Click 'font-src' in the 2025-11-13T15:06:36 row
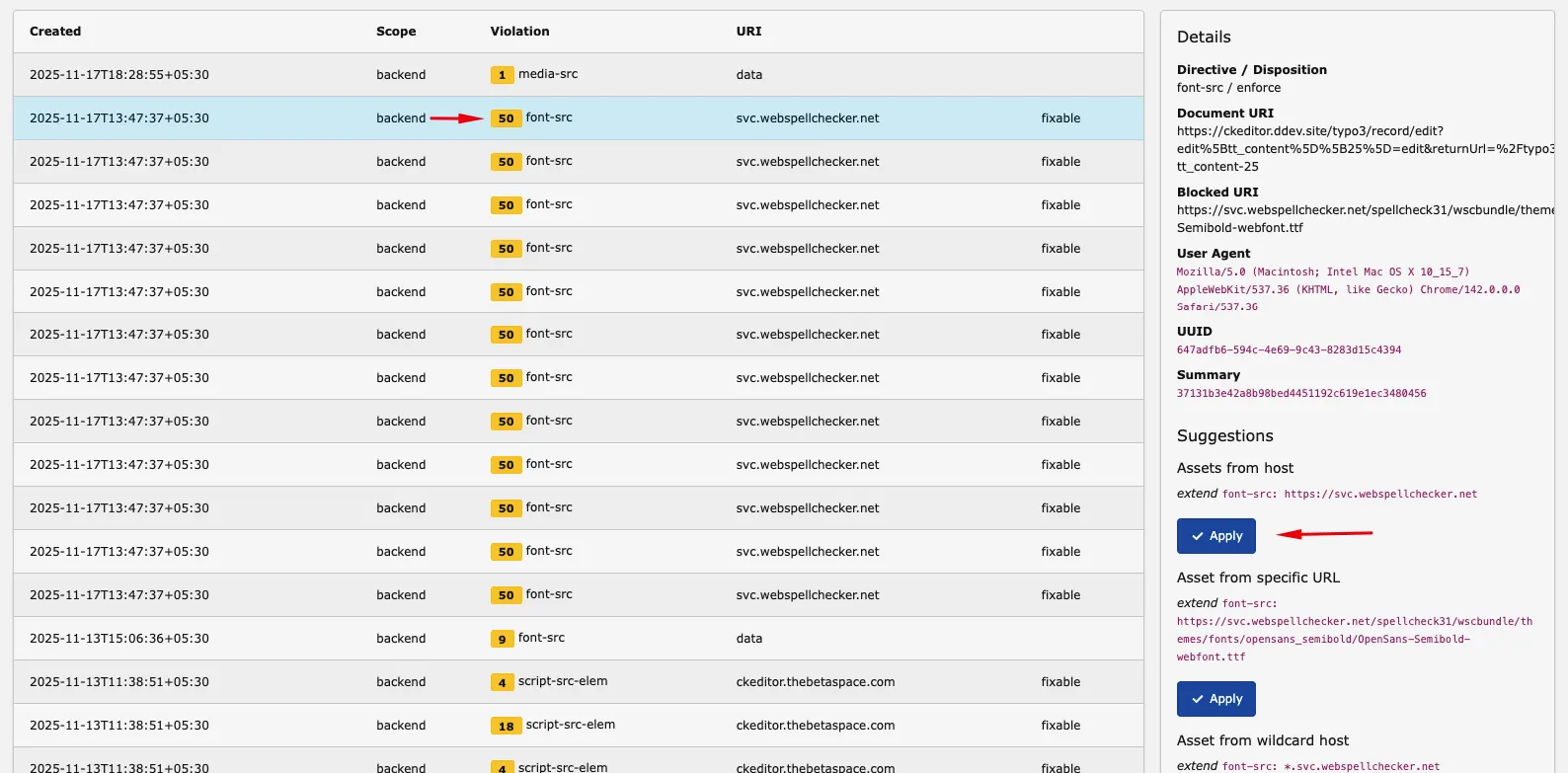The image size is (1568, 773). click(x=541, y=638)
